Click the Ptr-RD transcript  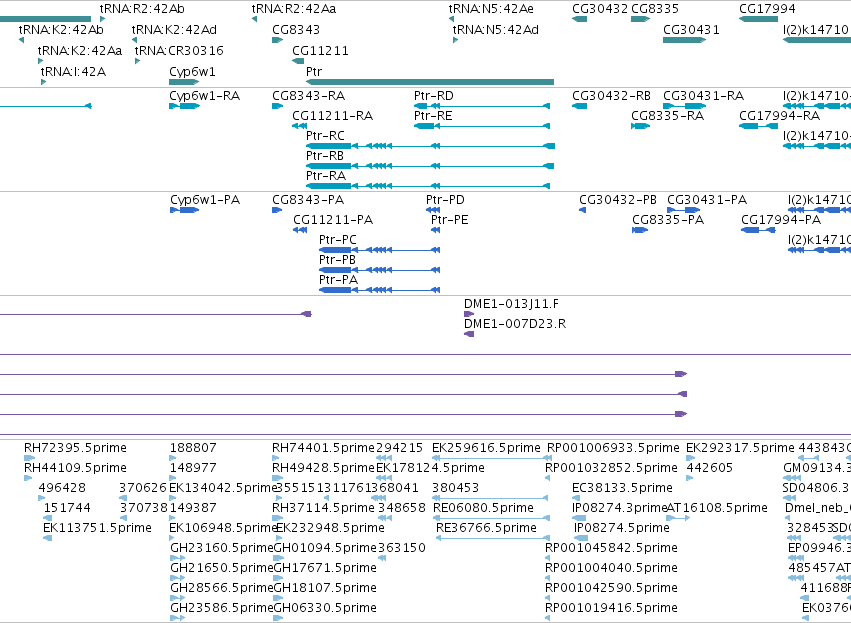482,106
